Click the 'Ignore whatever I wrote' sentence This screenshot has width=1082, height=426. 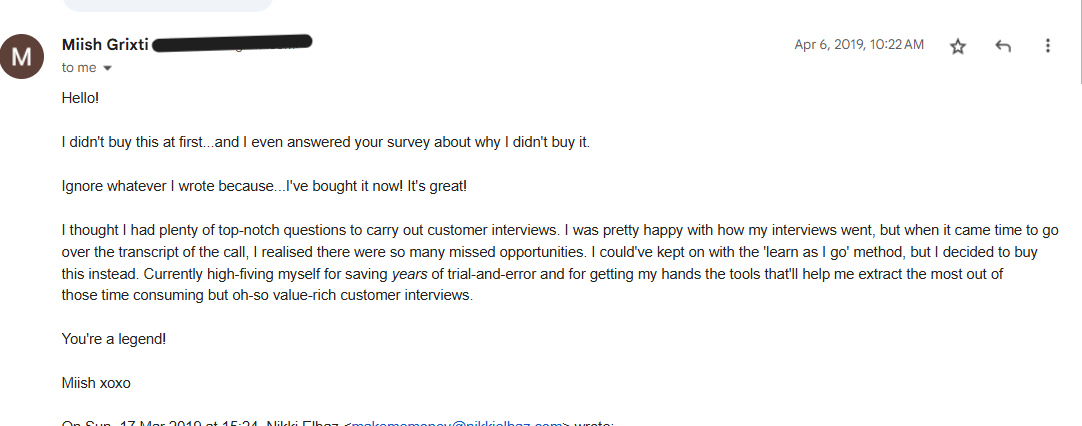(264, 187)
